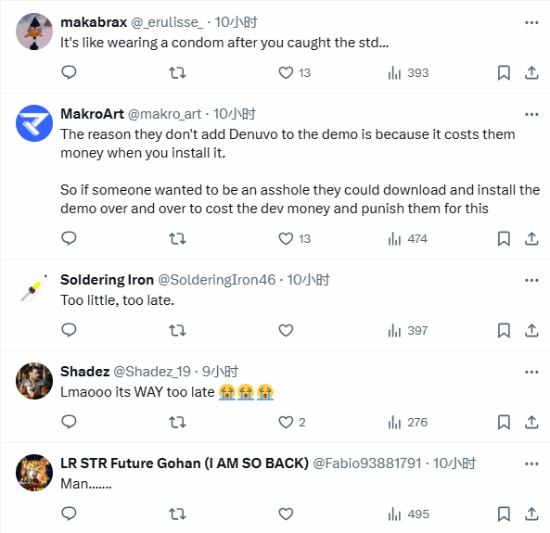The height and width of the screenshot is (533, 550).
Task: Open @makro_art profile handle link
Action: click(165, 114)
